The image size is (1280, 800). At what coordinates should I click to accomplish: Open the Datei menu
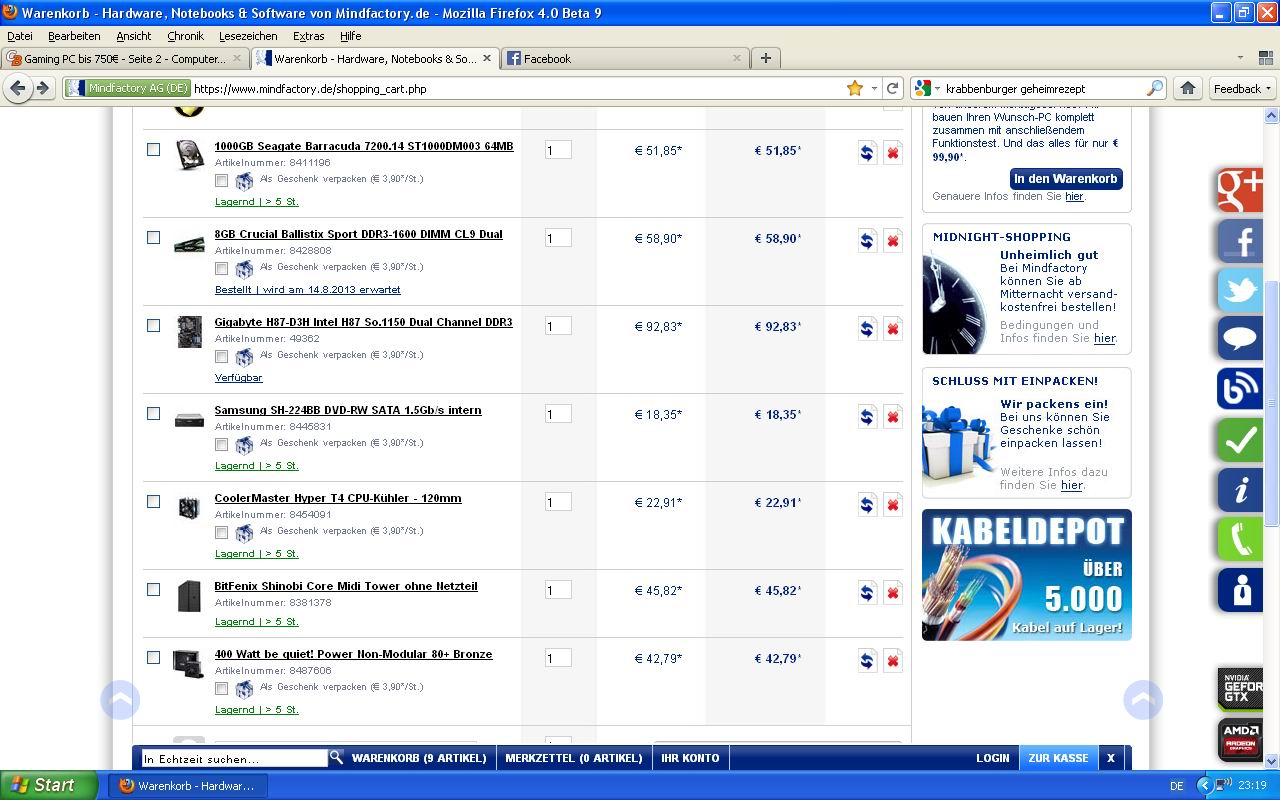[20, 36]
